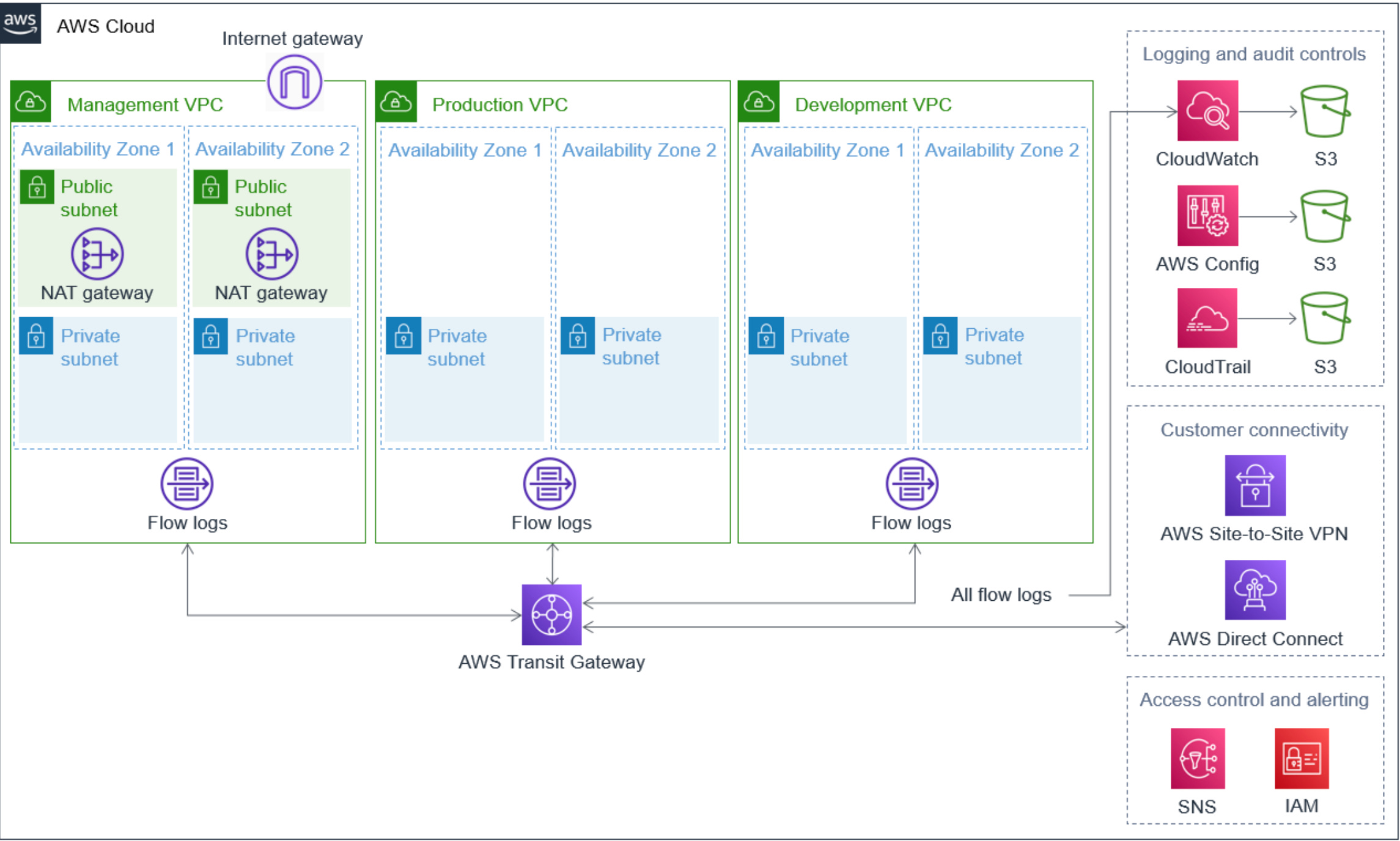
Task: Click NAT gateway icon in Availability Zone 2
Action: point(271,254)
